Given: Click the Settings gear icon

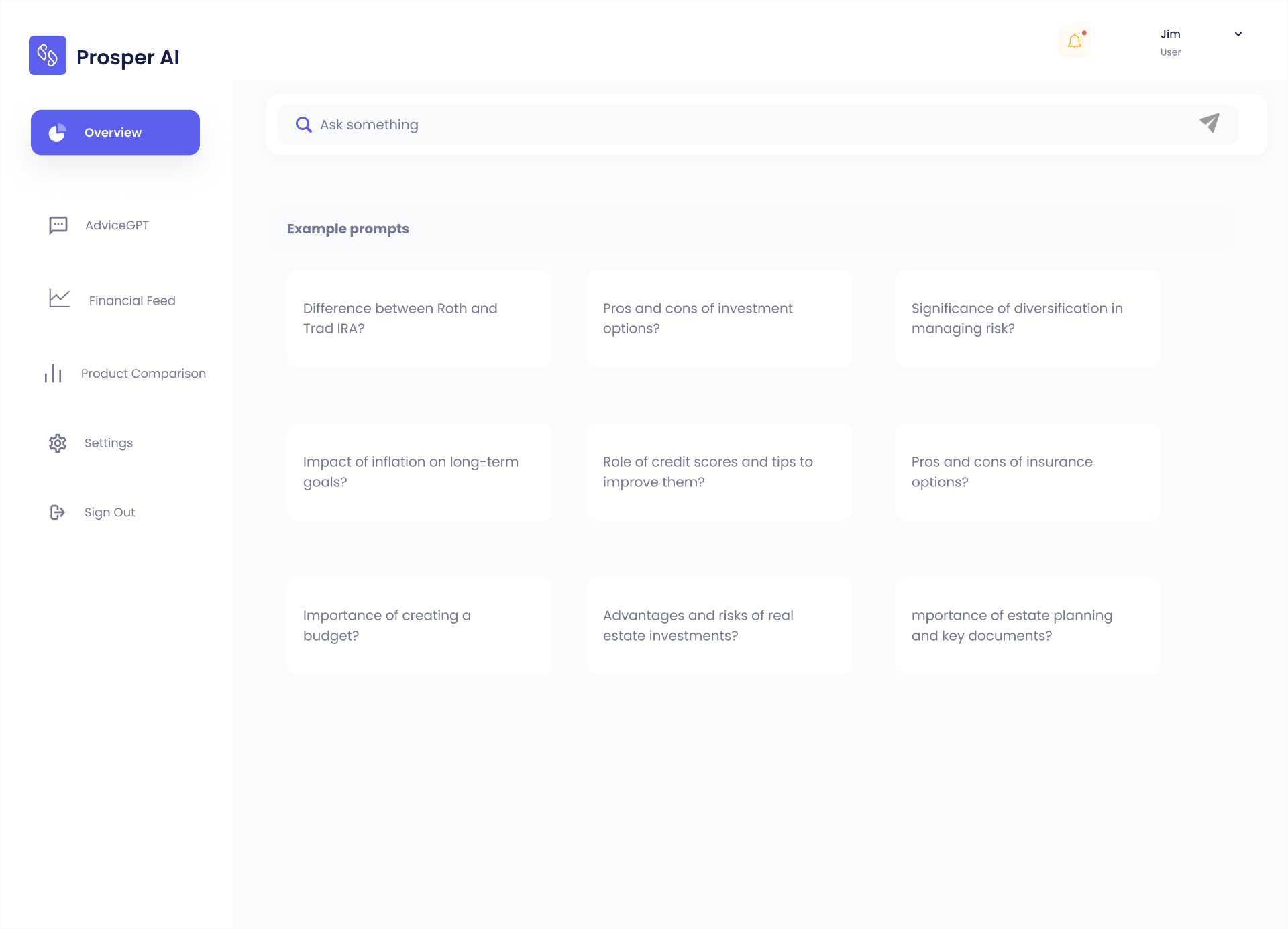Looking at the screenshot, I should [x=58, y=443].
